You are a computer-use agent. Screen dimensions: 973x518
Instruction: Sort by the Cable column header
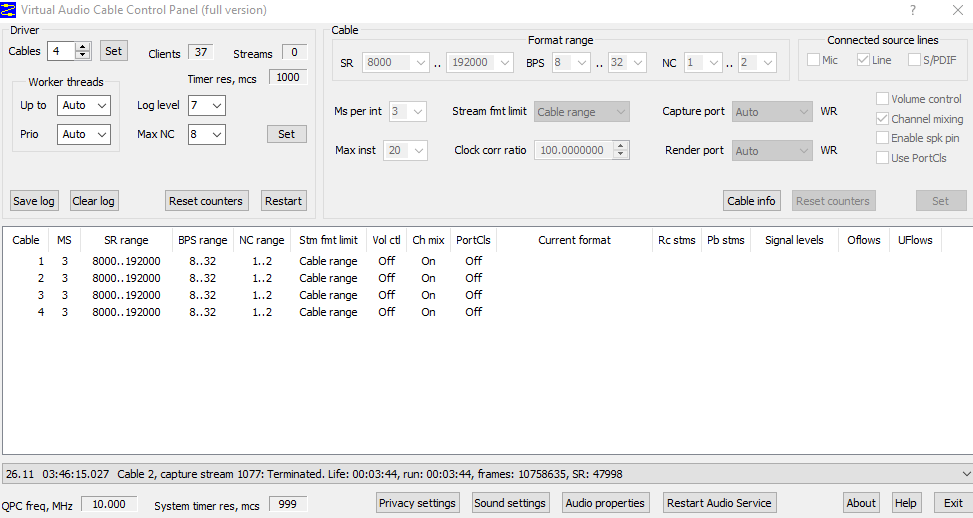(x=26, y=240)
